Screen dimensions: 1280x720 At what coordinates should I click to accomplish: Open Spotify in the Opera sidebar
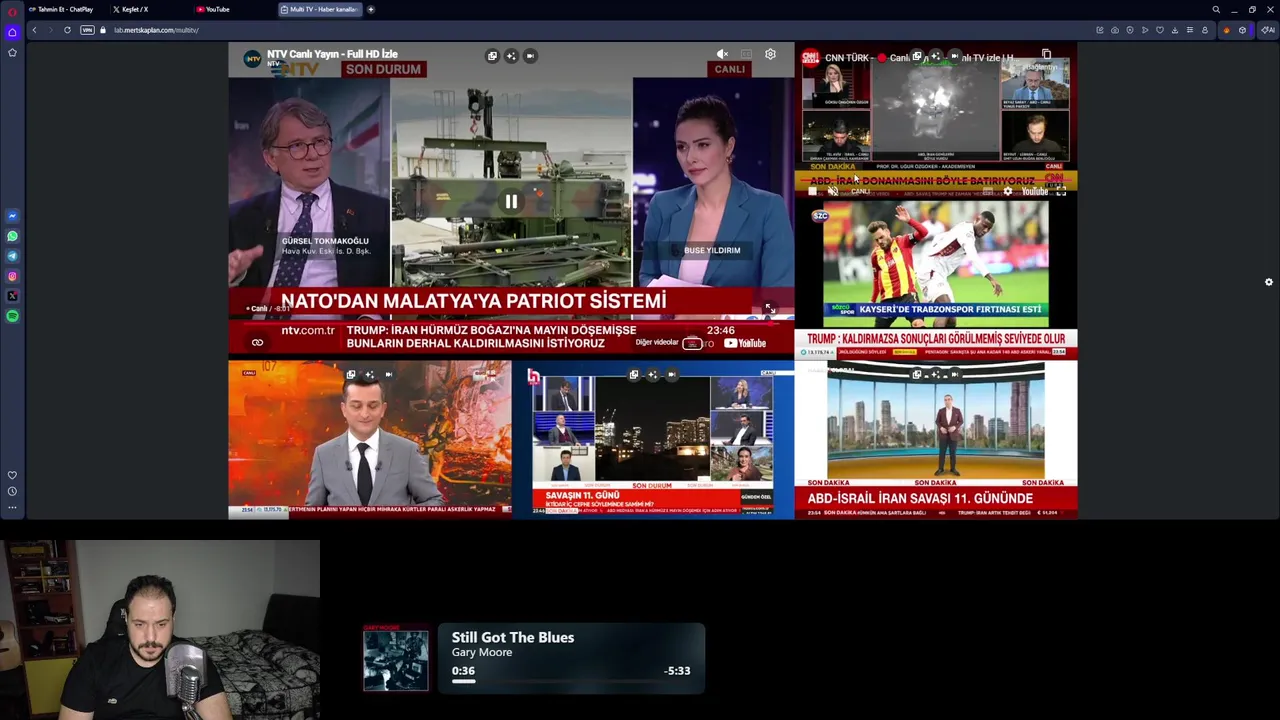tap(12, 316)
